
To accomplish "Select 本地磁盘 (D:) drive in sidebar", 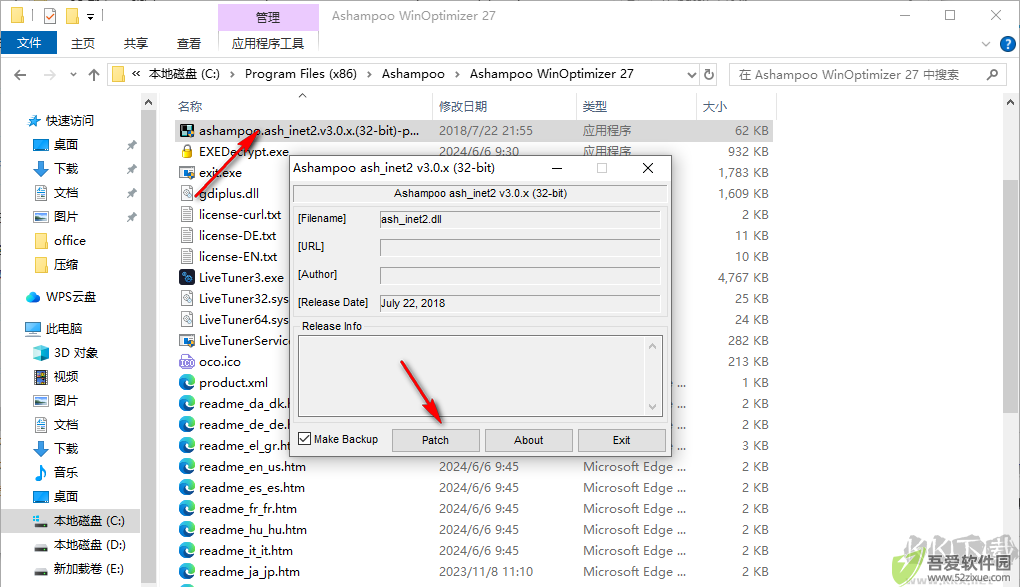I will pos(90,545).
